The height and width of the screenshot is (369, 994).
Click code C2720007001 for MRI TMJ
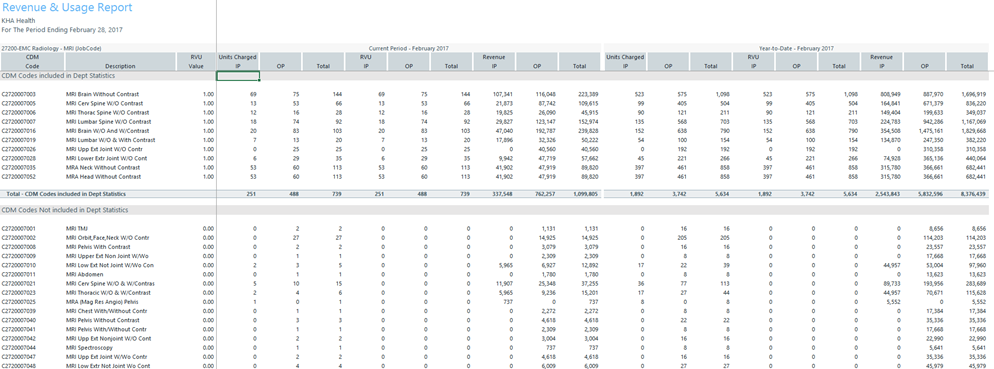(x=19, y=228)
